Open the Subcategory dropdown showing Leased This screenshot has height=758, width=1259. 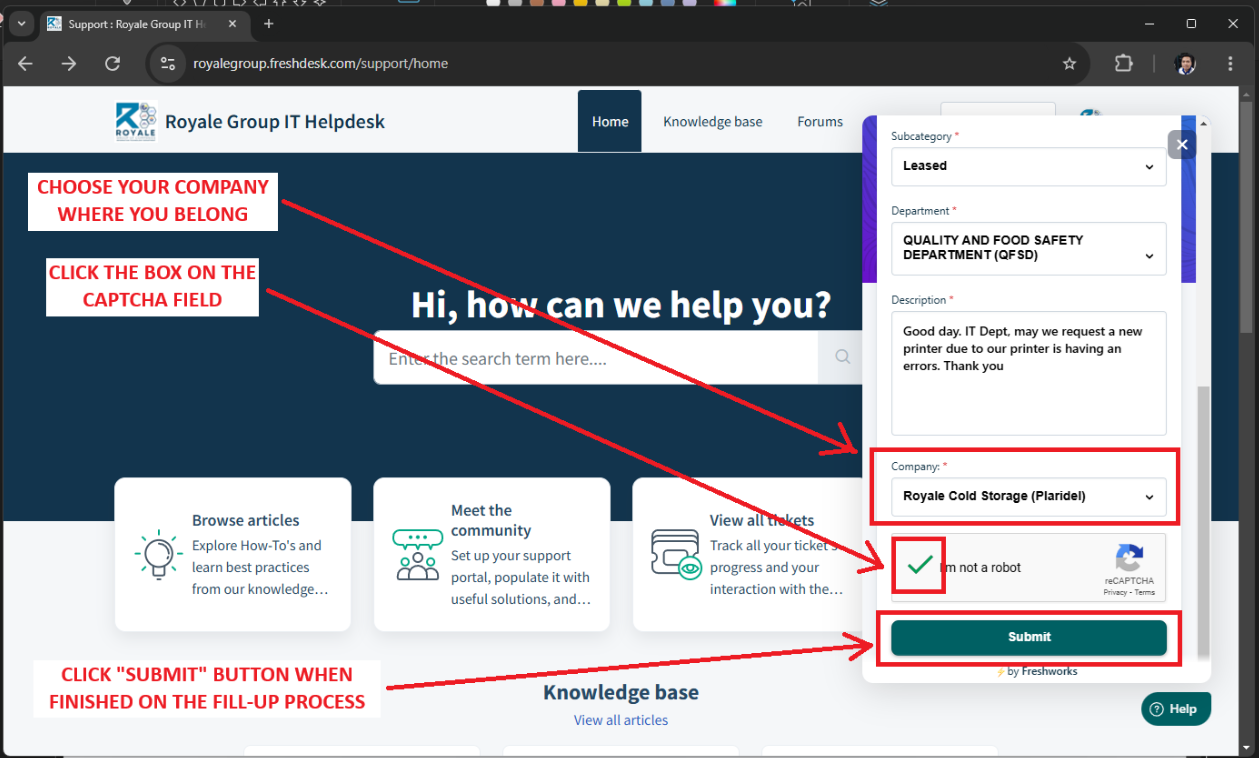(x=1029, y=166)
